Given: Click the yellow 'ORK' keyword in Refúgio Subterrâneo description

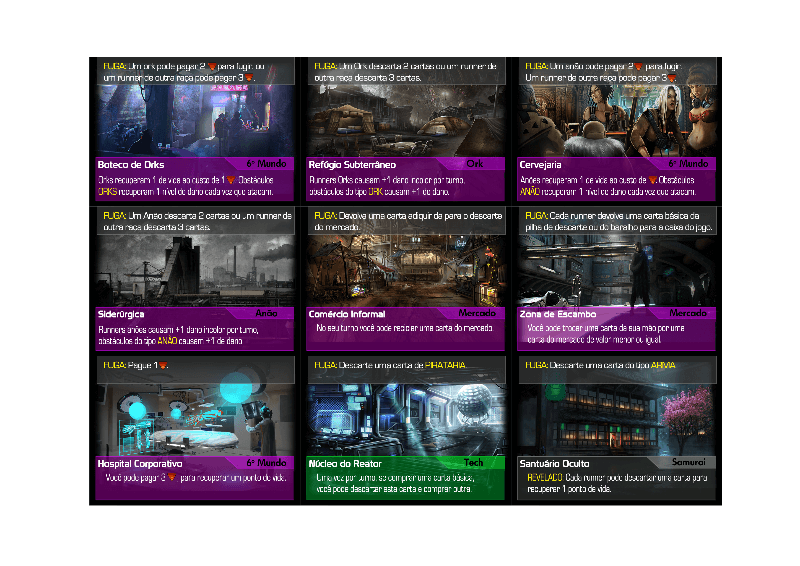Looking at the screenshot, I should click(376, 192).
